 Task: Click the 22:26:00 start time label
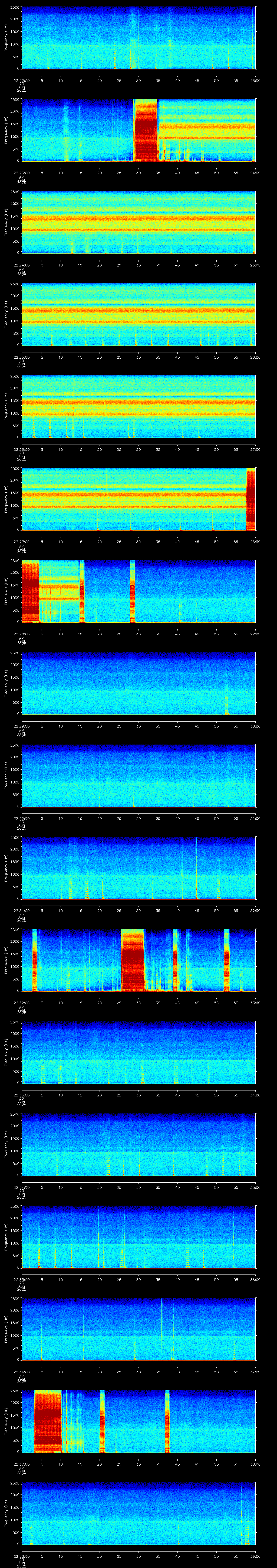point(21,449)
